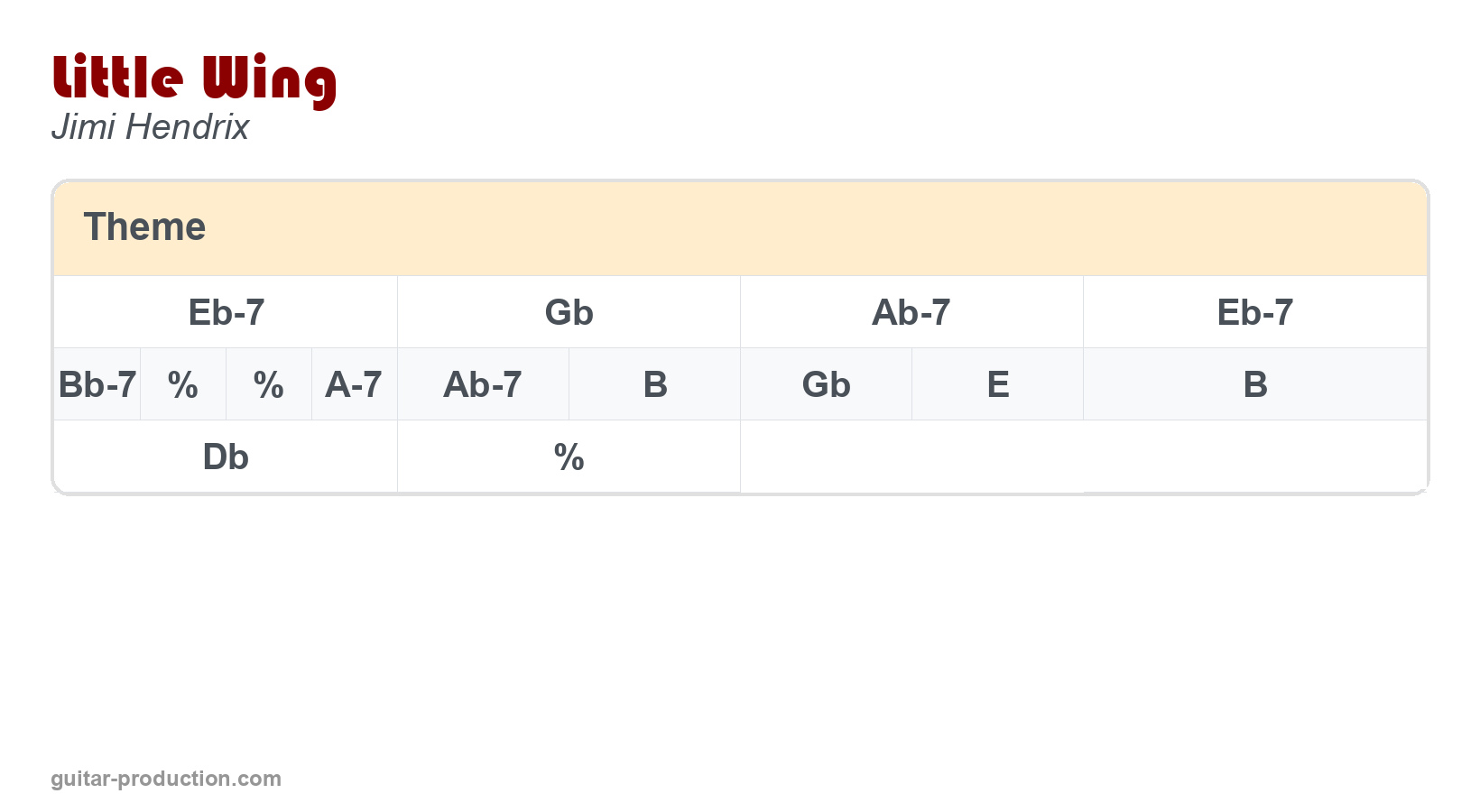The width and height of the screenshot is (1480, 812).
Task: Click the Ab-7 chord in the top row
Action: click(911, 313)
